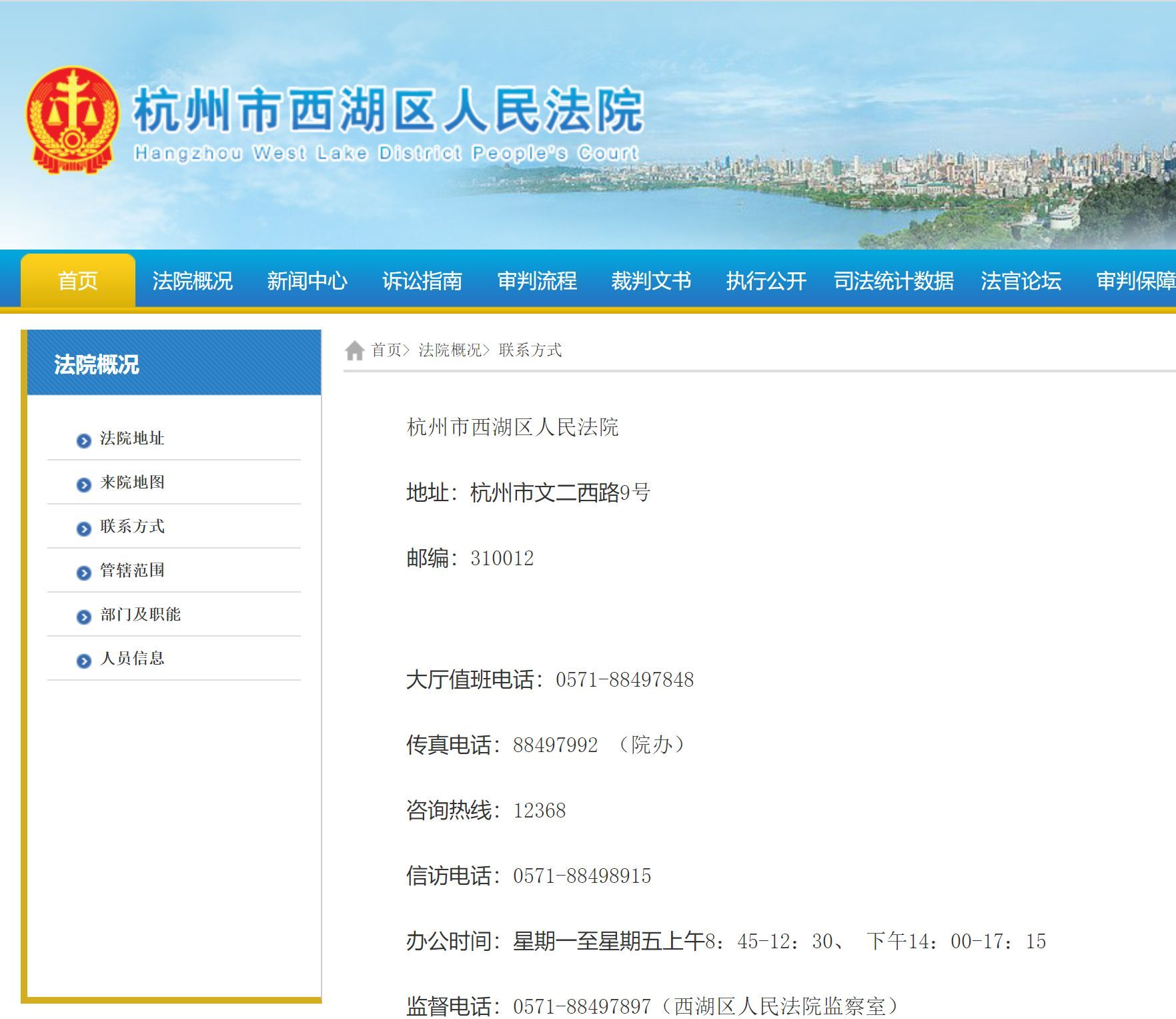Select 审判流程 from the navigation bar

537,281
